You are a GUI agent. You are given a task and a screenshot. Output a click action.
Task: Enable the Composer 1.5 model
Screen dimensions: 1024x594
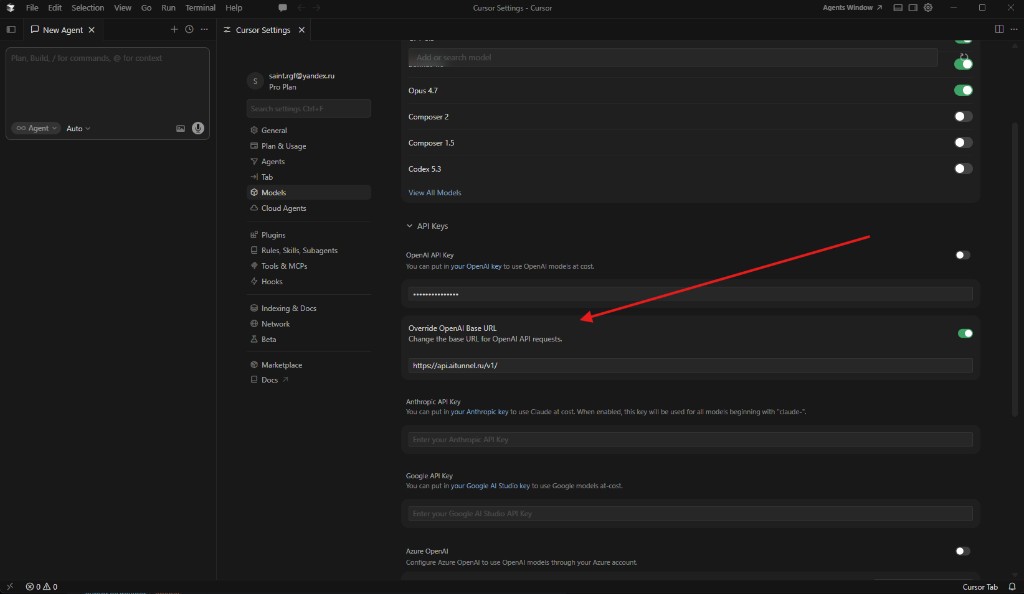pos(963,142)
